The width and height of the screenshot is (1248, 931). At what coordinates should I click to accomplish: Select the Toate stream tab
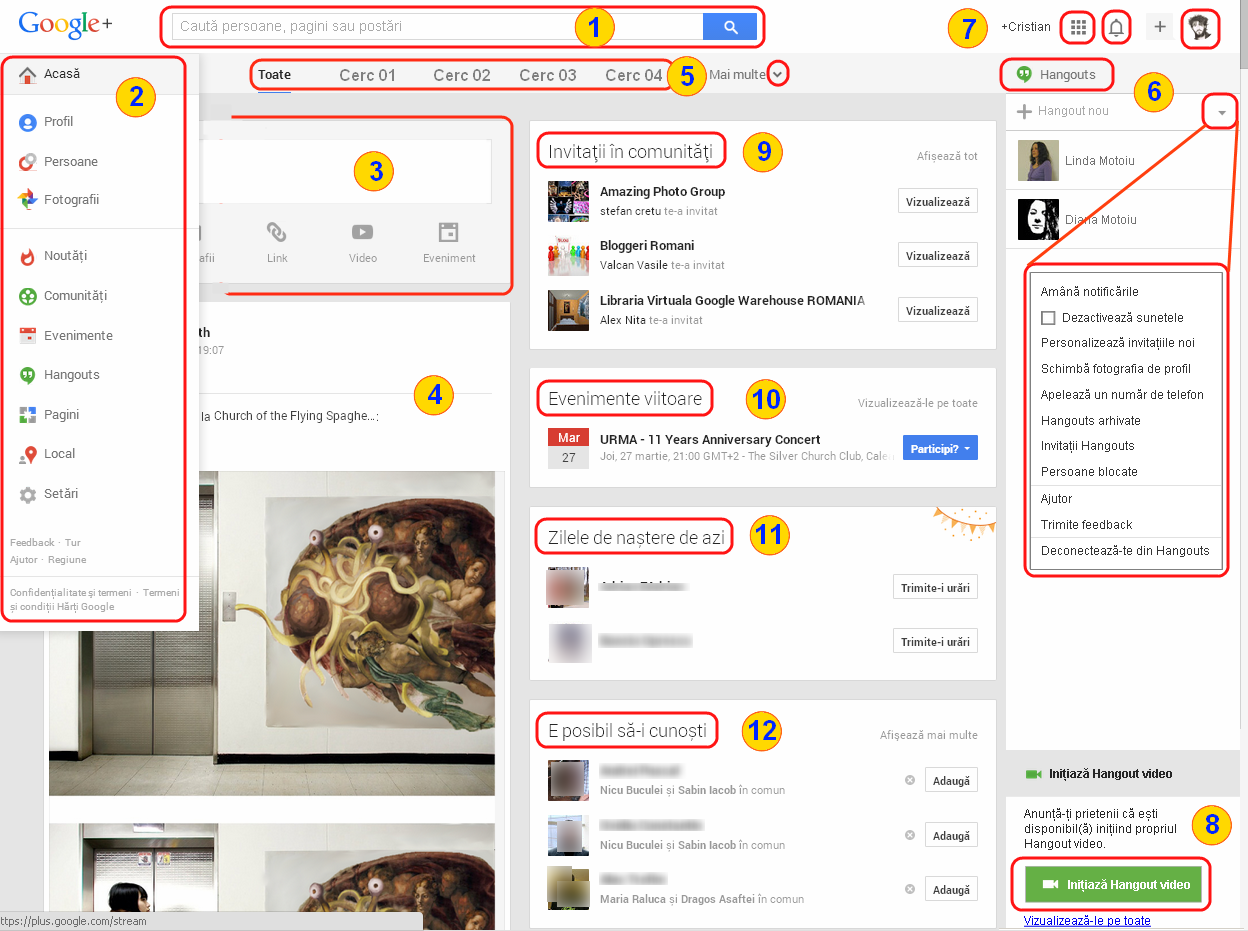274,75
